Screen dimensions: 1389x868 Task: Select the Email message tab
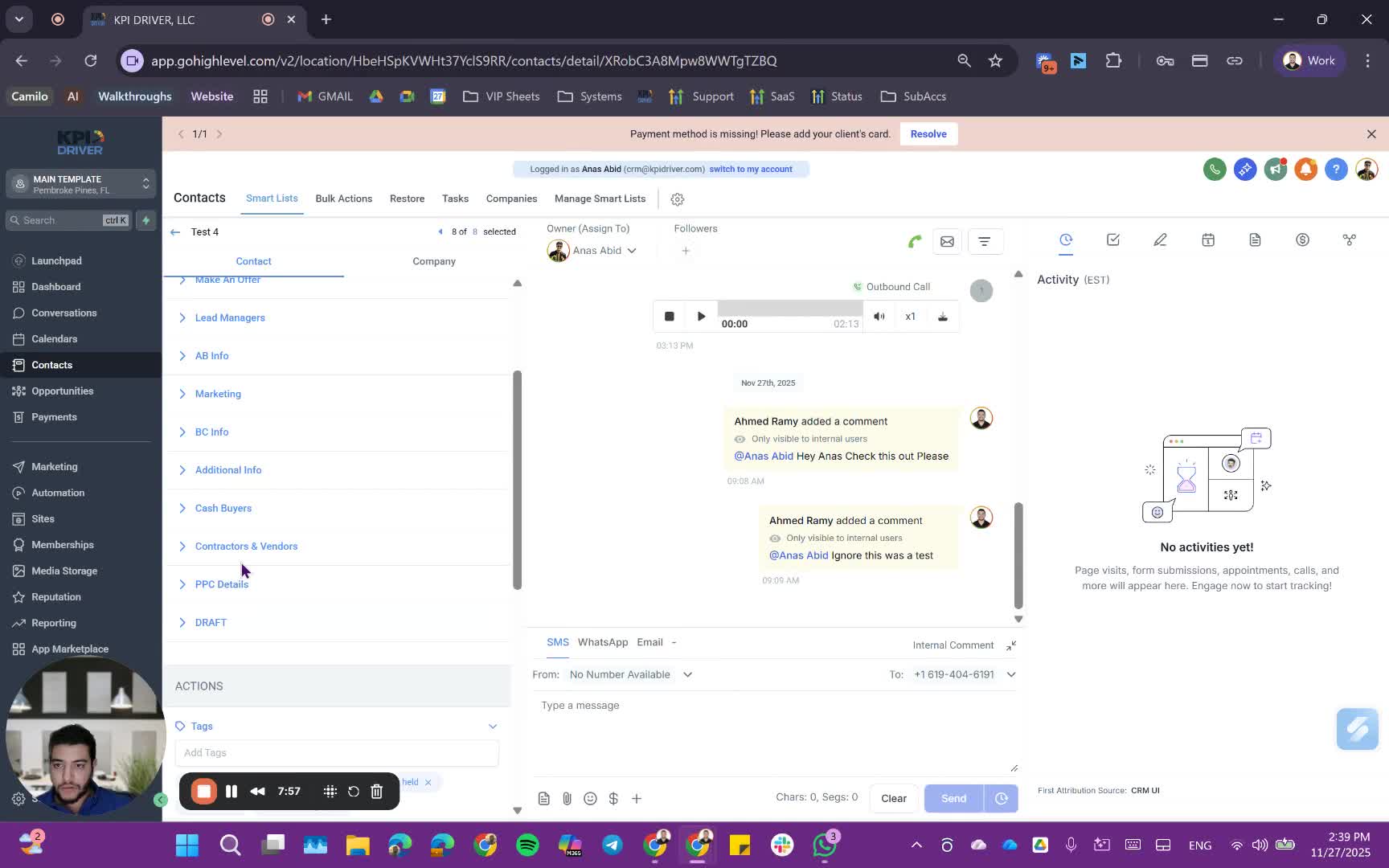[x=649, y=642]
